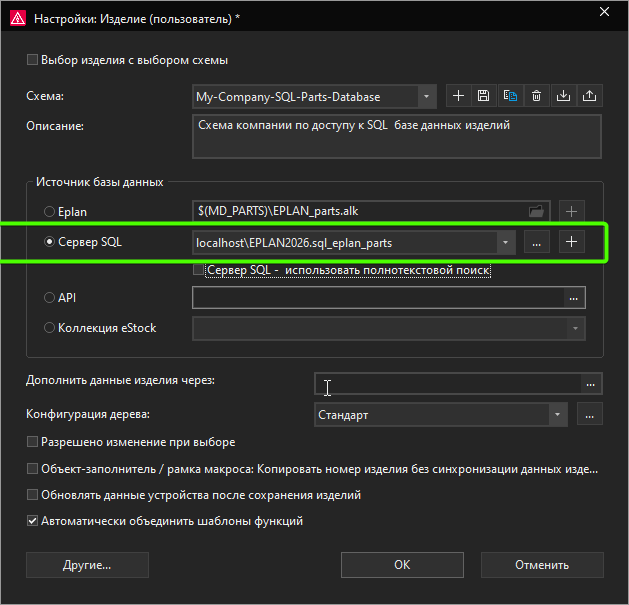The width and height of the screenshot is (629, 605).
Task: Click the EPLAN logo in title bar
Action: click(x=18, y=18)
